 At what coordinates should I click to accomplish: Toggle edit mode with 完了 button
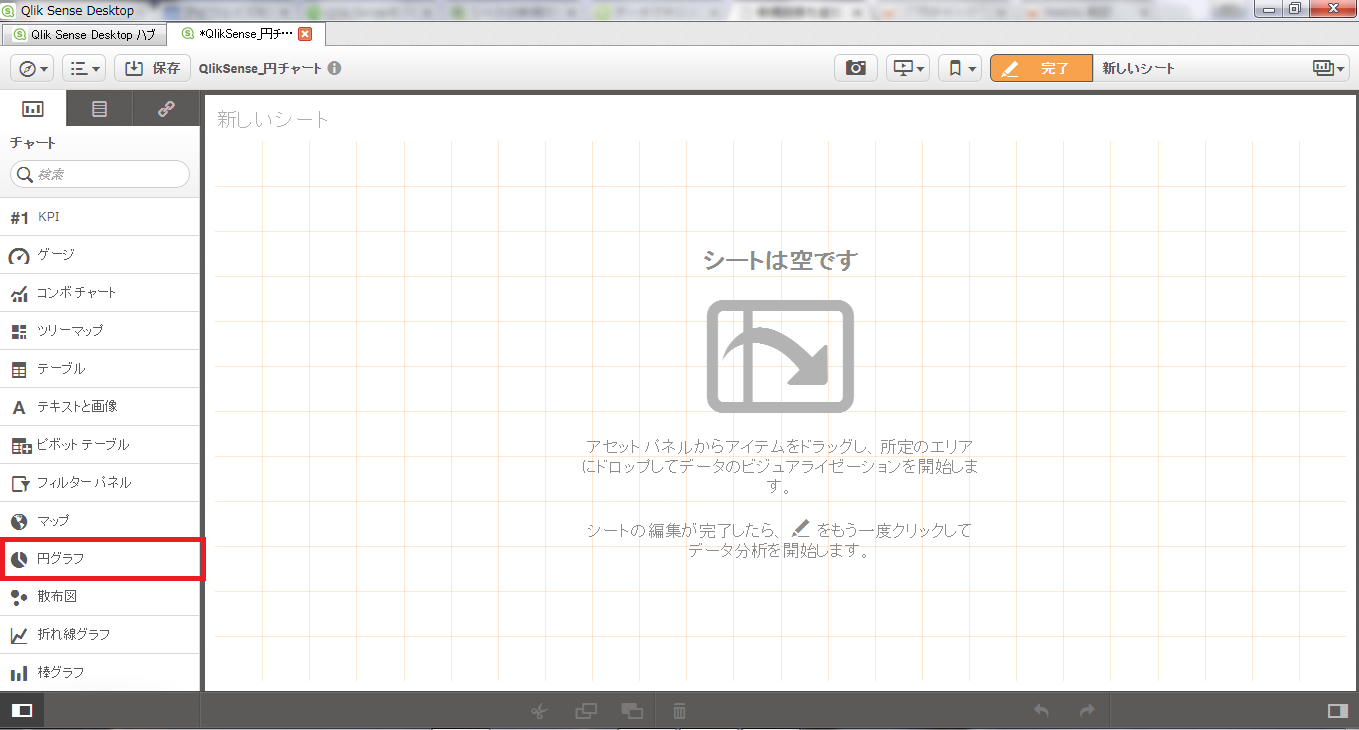click(x=1041, y=68)
